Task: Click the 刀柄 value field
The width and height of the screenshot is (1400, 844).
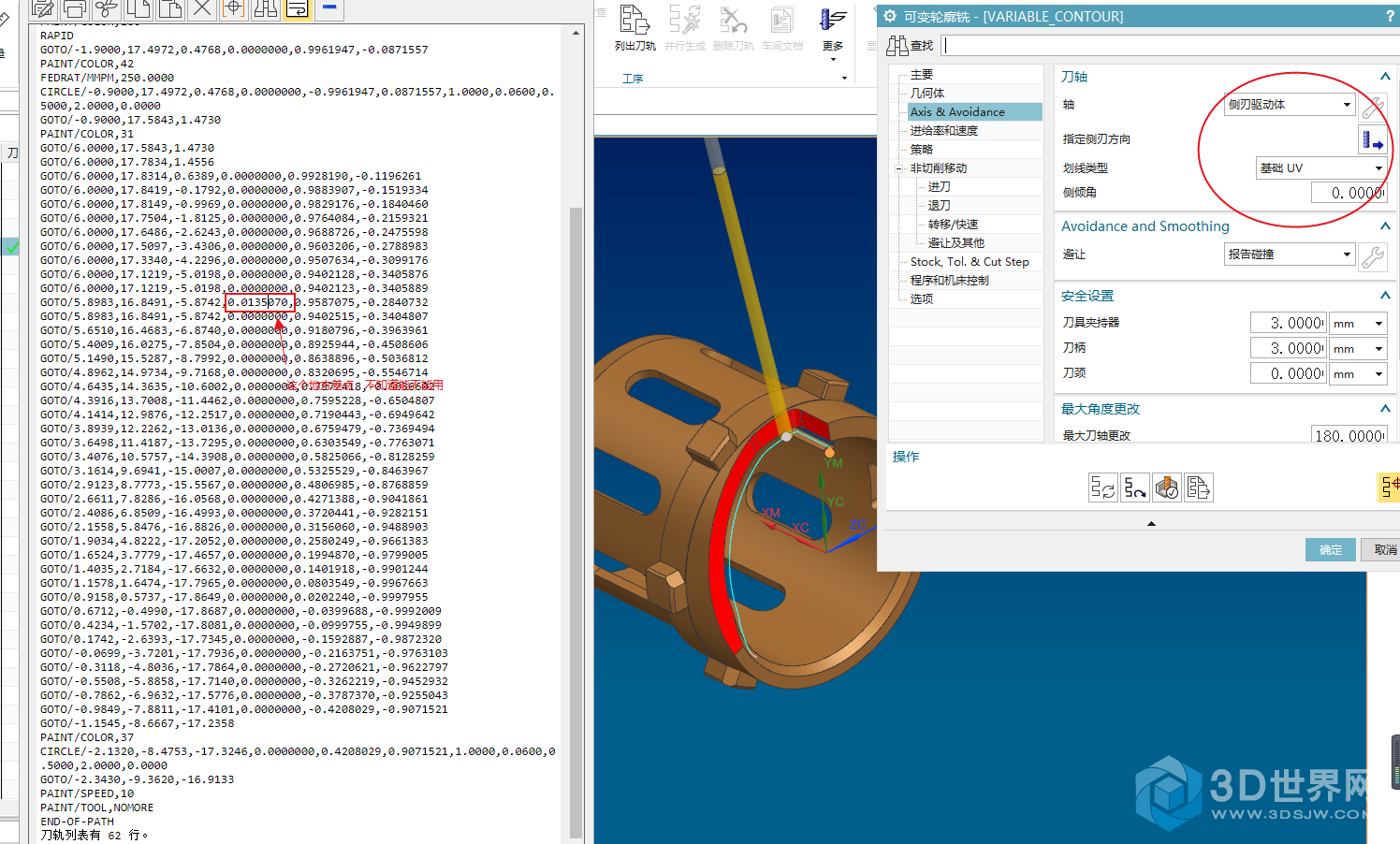Action: 1289,348
